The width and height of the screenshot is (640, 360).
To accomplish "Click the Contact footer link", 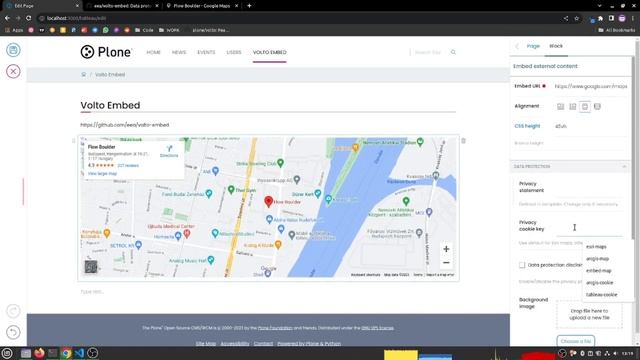I will pyautogui.click(x=263, y=343).
